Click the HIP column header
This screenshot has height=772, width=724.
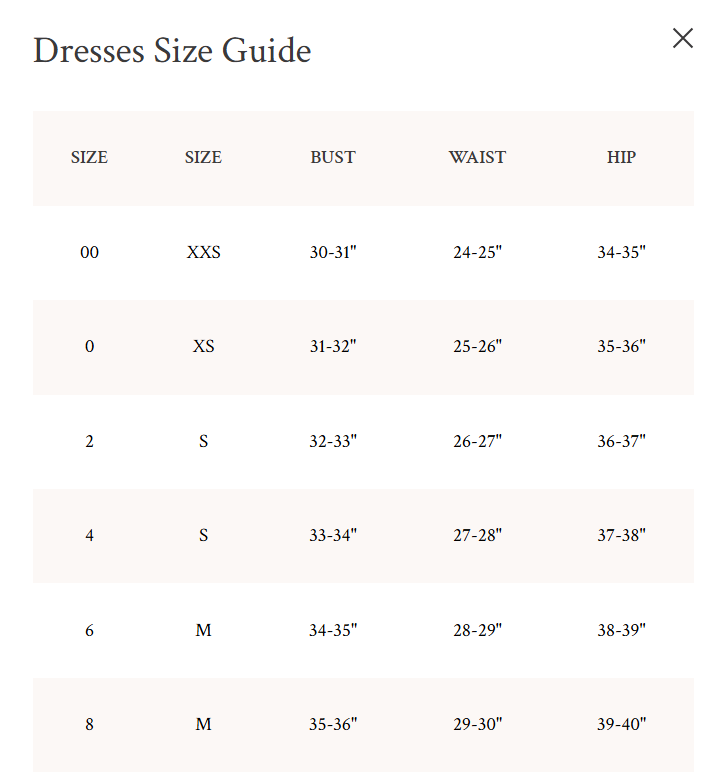click(621, 157)
